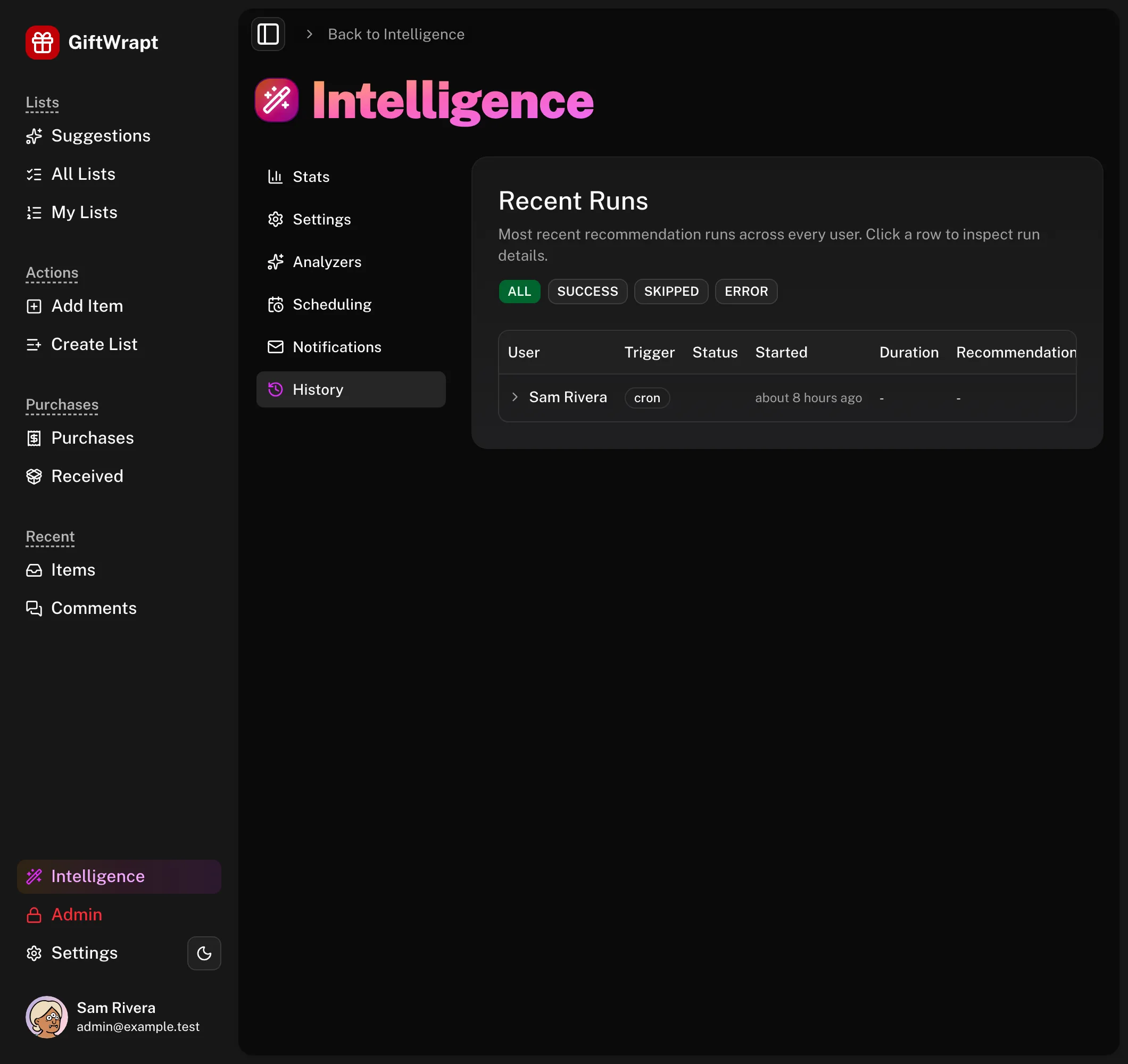The height and width of the screenshot is (1064, 1128).
Task: Click the Received package icon
Action: point(34,477)
